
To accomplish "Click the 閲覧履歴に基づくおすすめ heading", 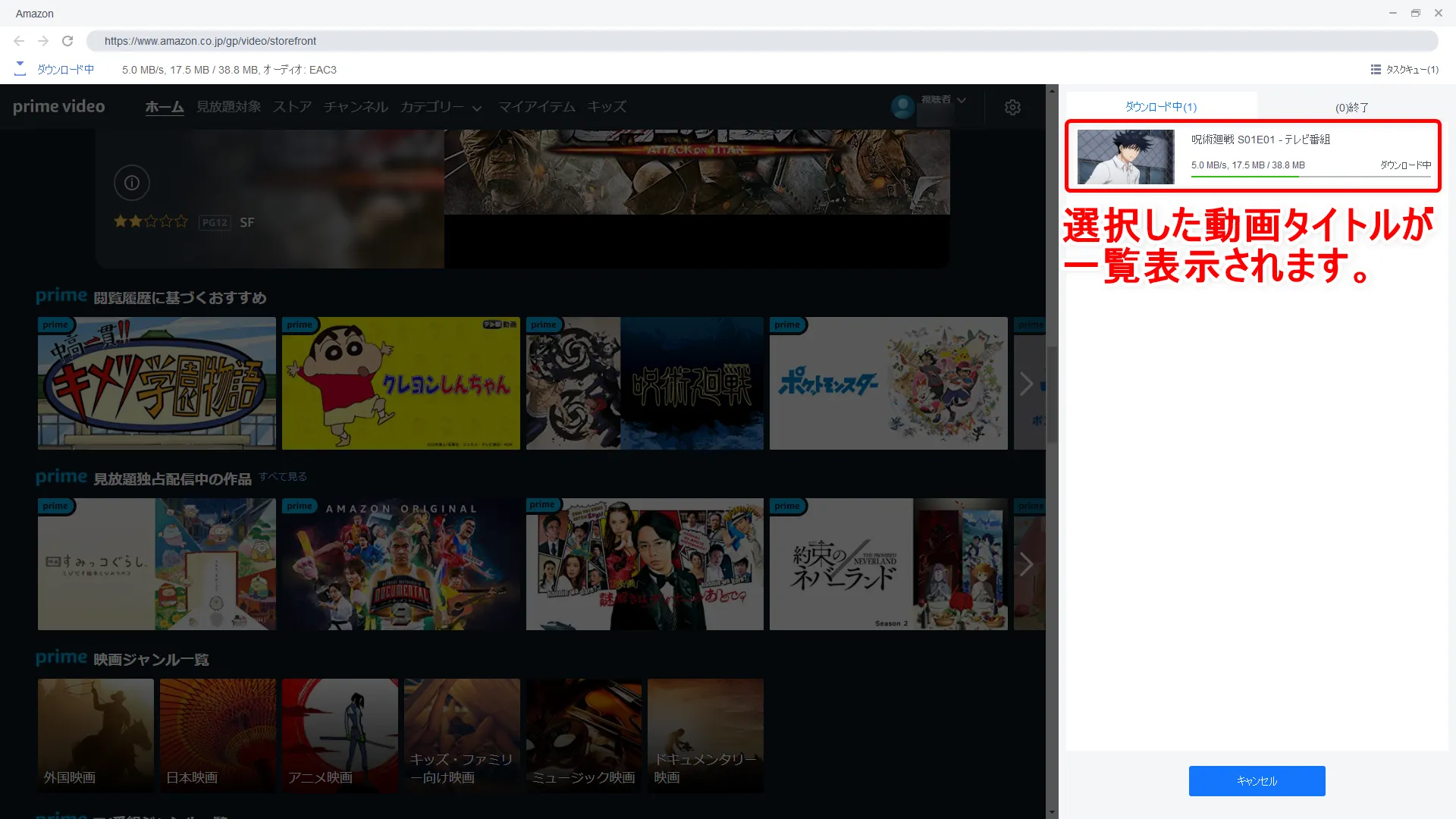I will pos(180,298).
